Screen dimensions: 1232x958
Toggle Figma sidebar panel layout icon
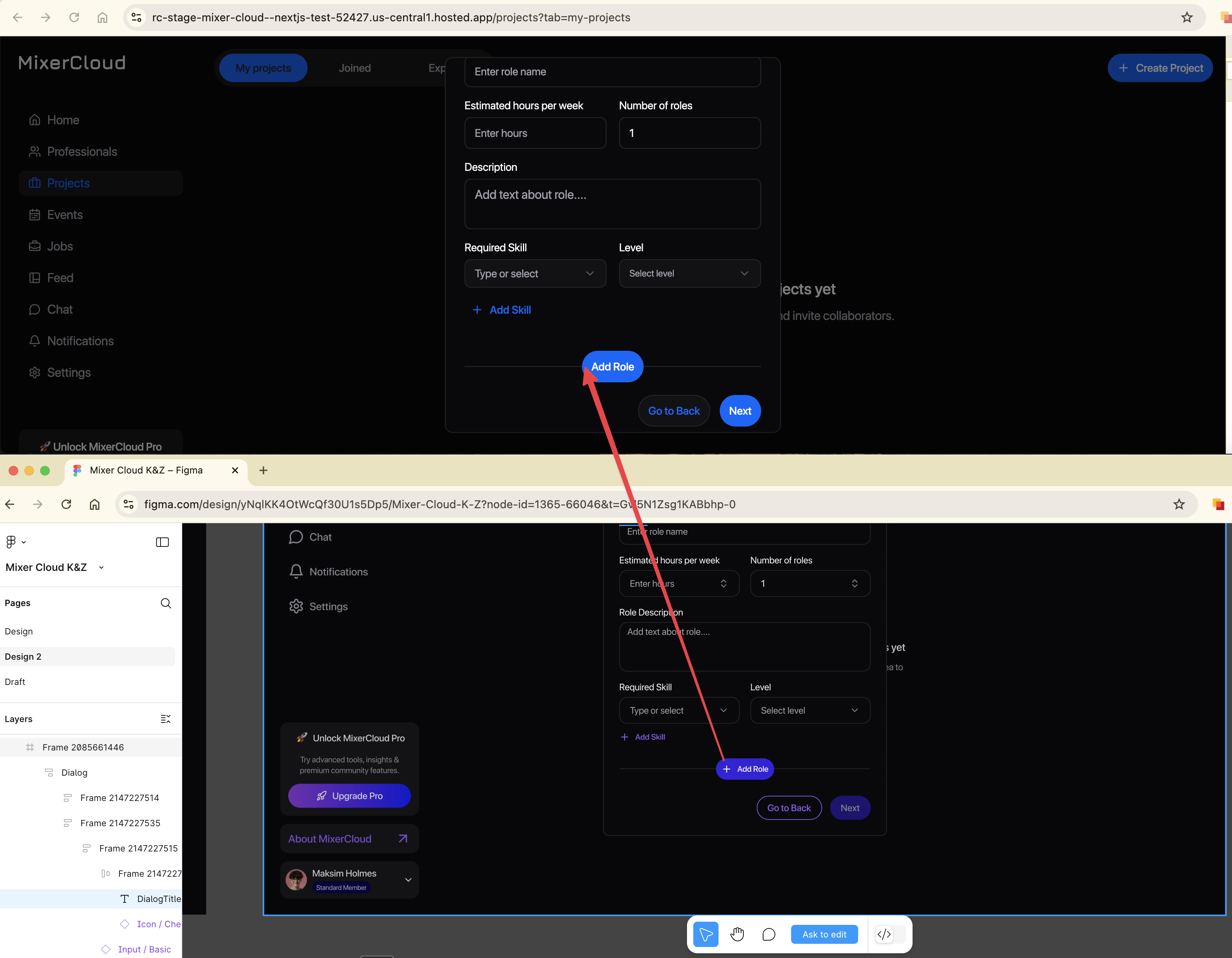pyautogui.click(x=162, y=542)
